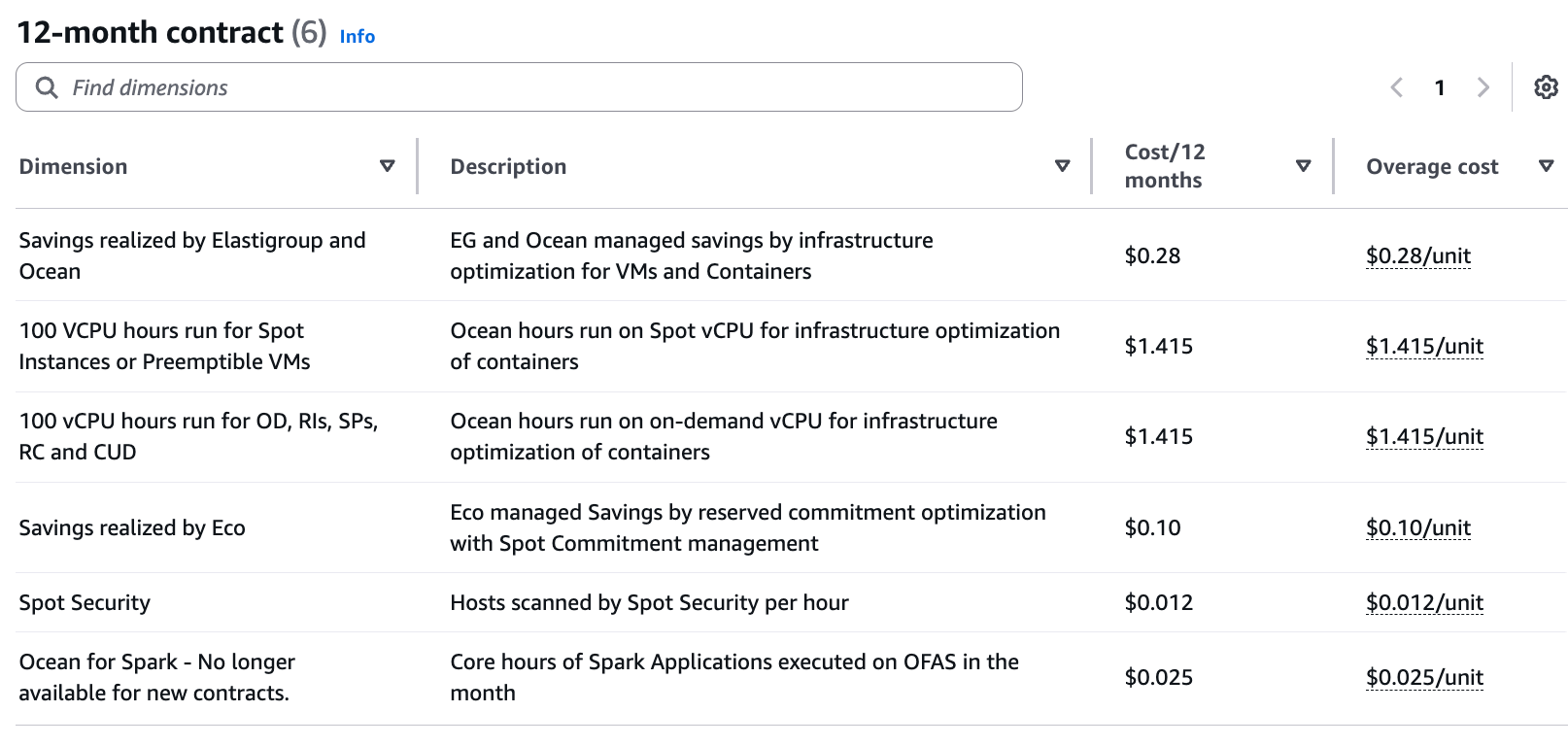Sort by Overage cost column arrow

(1546, 166)
